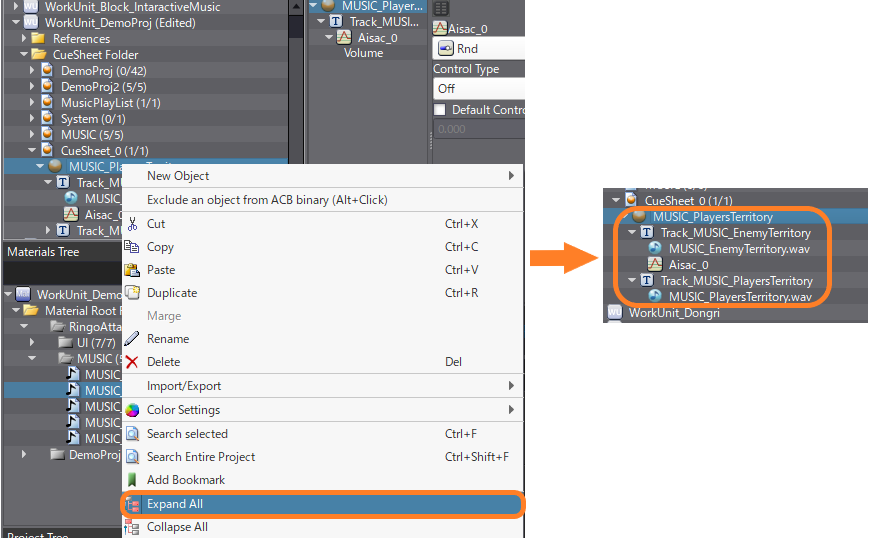Screen dimensions: 888x539
Task: Click the cue sheet icon of DemoProj (0/42)
Action: 48,70
